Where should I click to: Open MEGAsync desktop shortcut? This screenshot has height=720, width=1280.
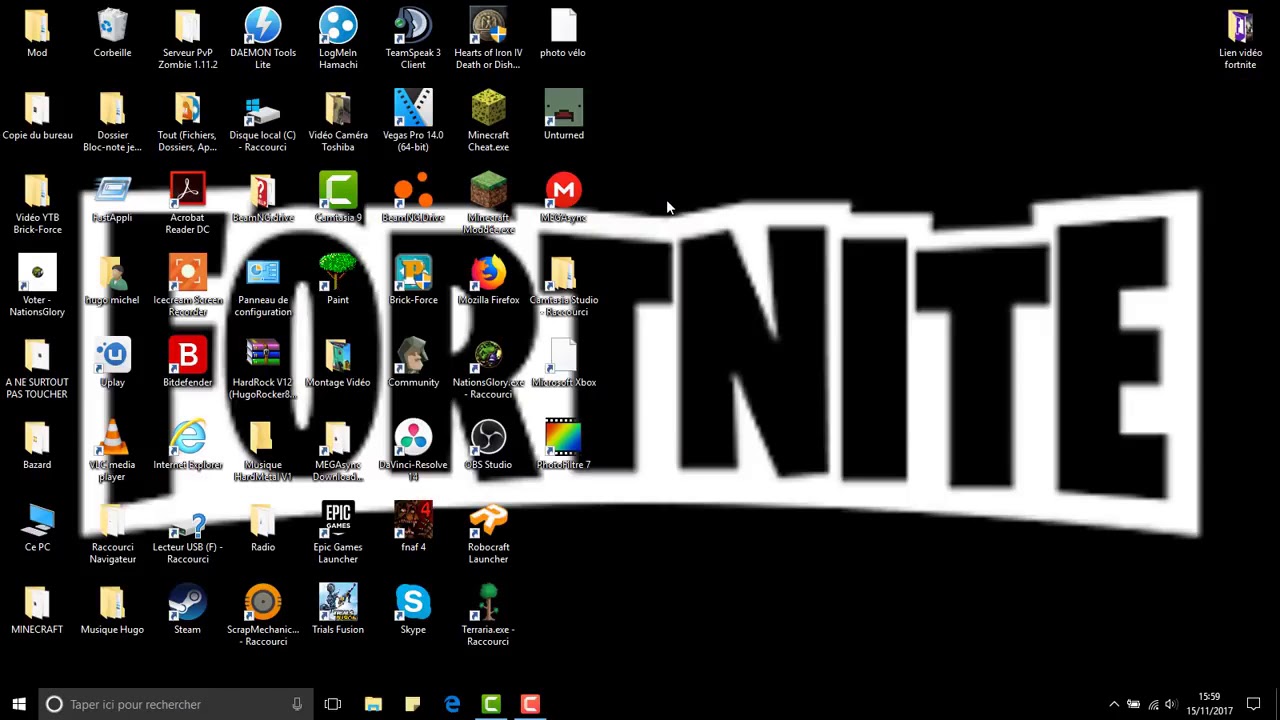563,197
